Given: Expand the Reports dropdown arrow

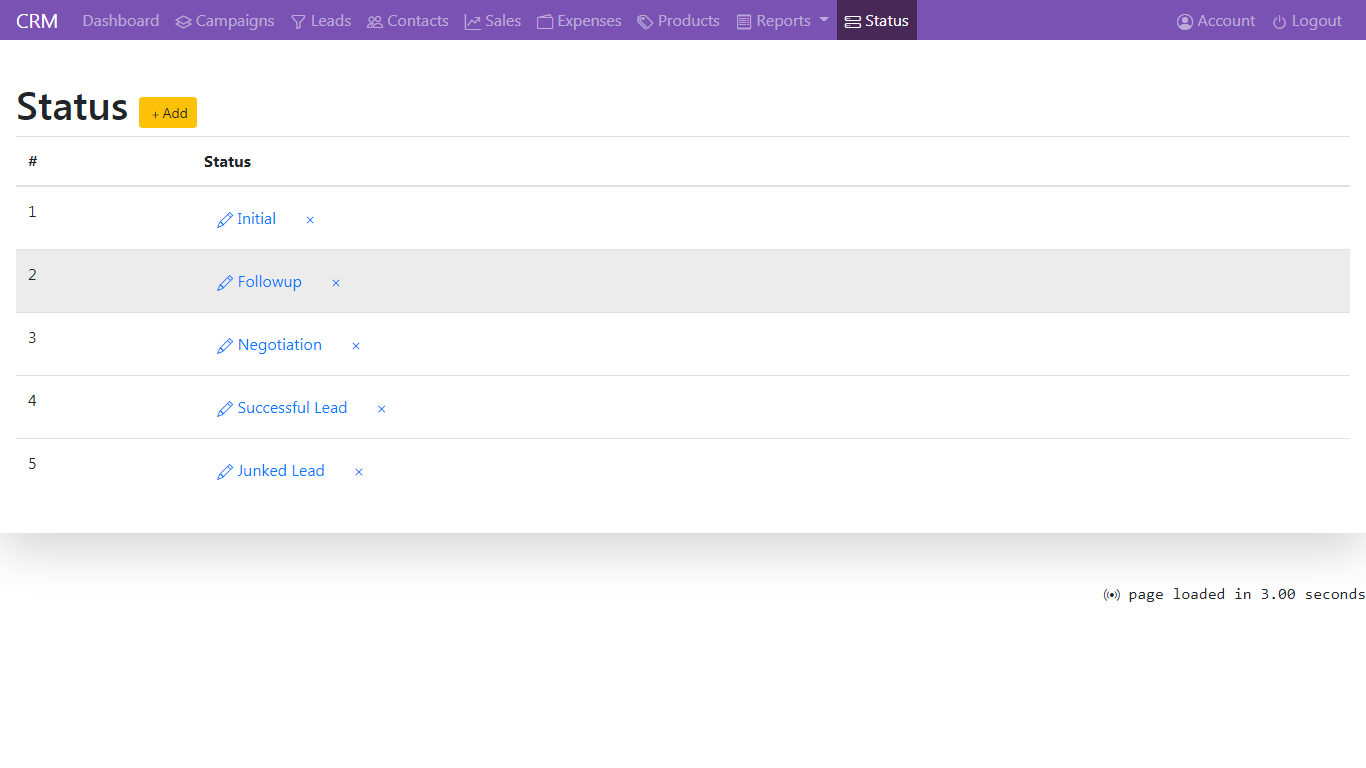Looking at the screenshot, I should click(824, 20).
